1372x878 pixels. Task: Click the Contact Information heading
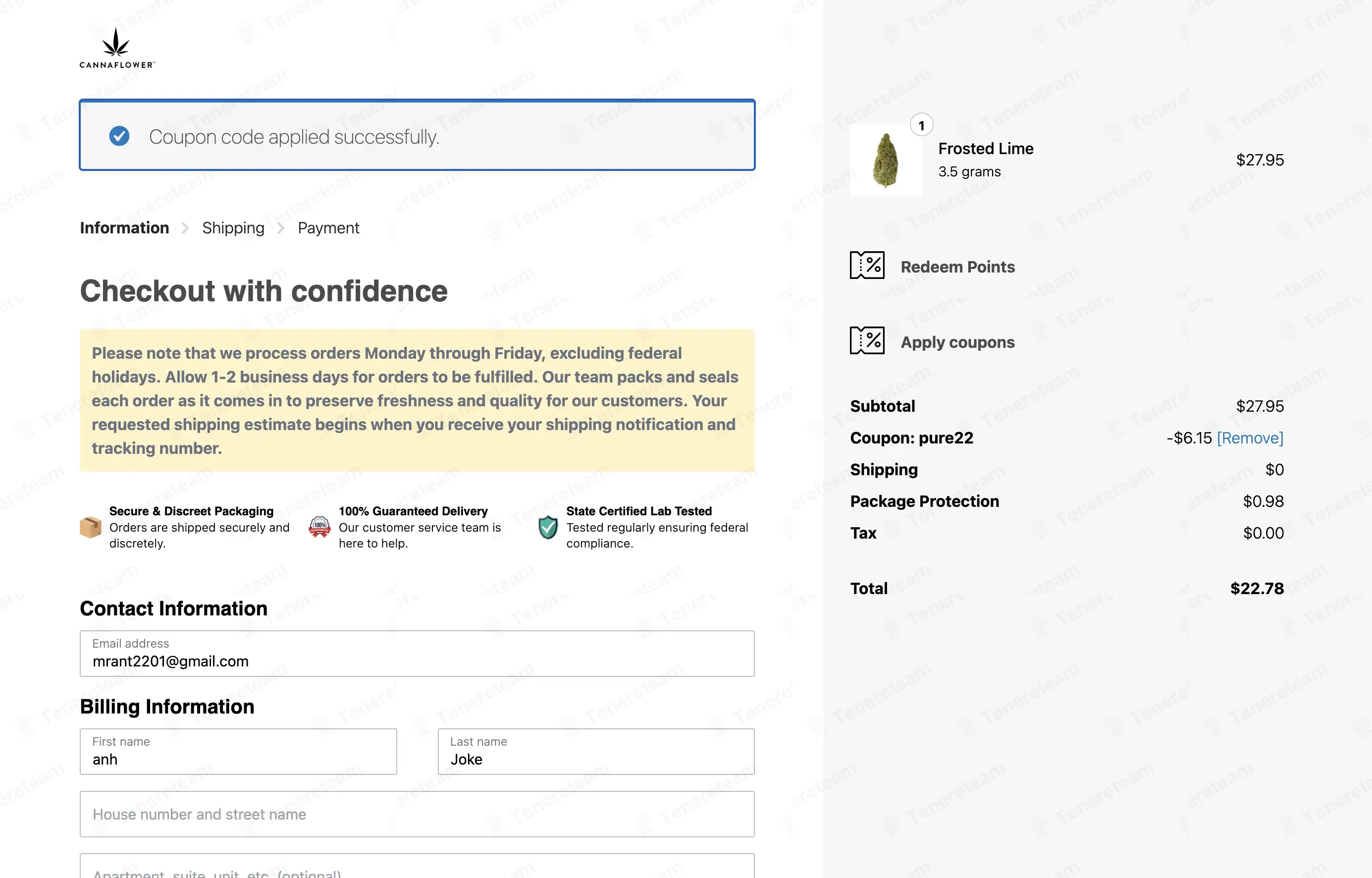(x=173, y=608)
